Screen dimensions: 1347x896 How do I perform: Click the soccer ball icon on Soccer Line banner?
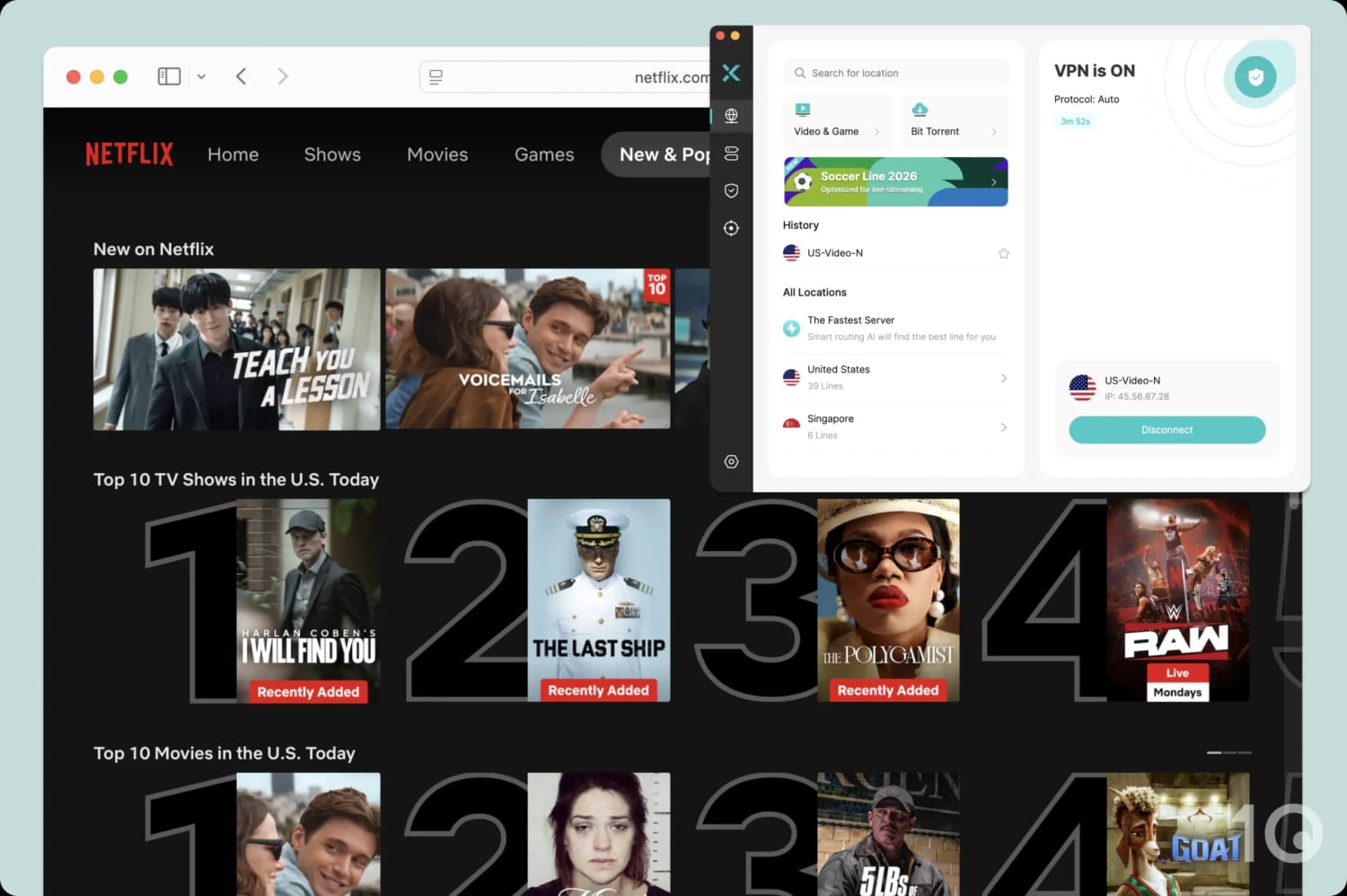tap(803, 182)
